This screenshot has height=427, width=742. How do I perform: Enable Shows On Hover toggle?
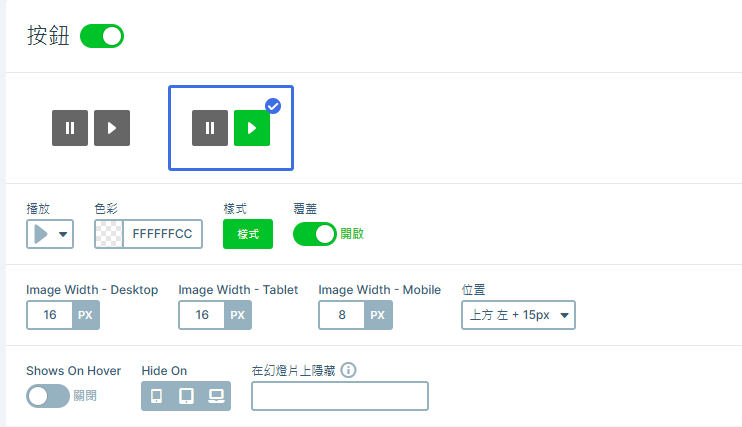click(48, 396)
